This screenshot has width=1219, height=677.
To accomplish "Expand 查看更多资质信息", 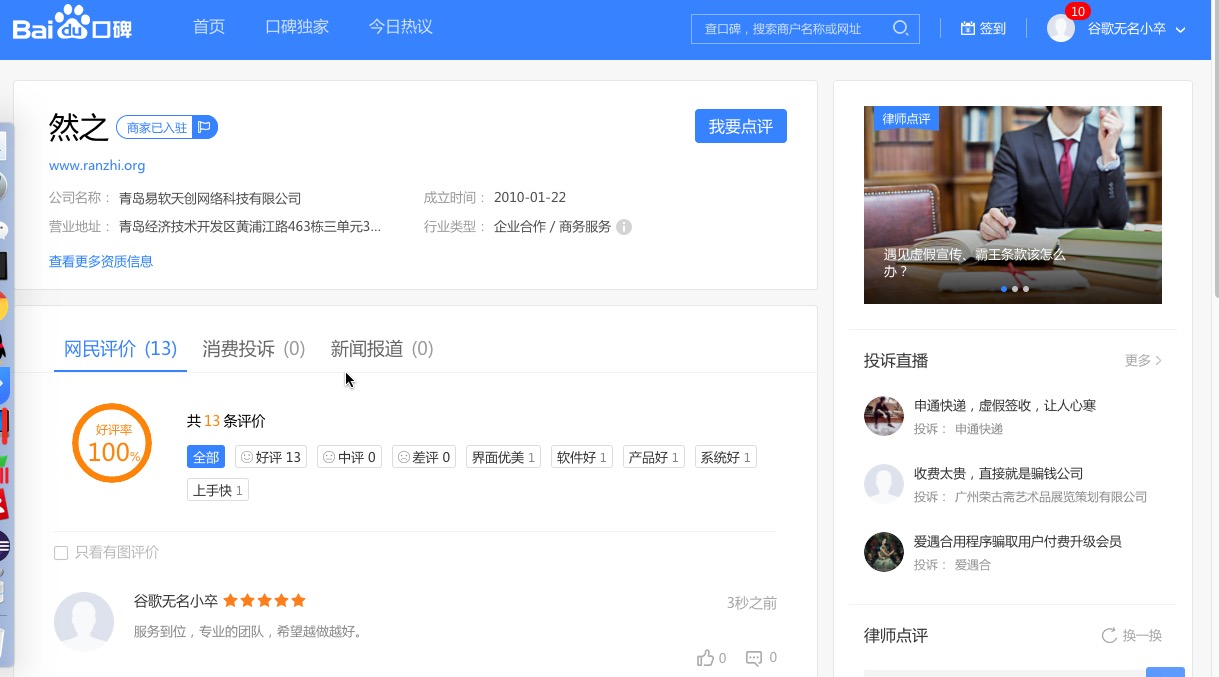I will point(101,262).
